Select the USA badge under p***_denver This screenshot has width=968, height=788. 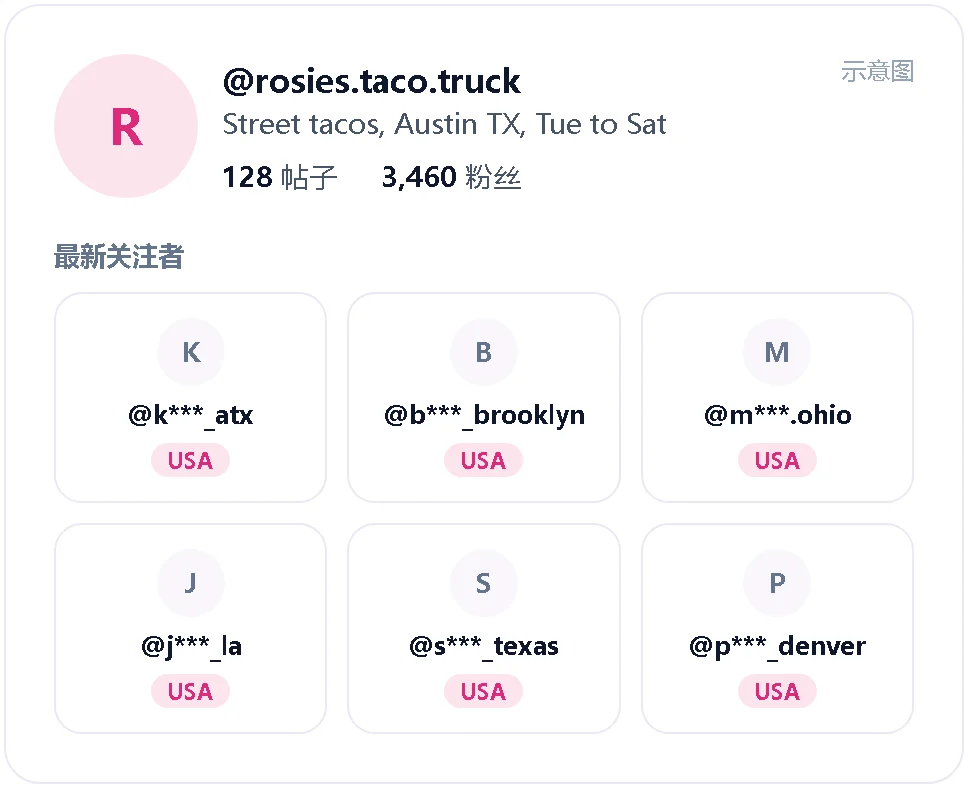777,692
